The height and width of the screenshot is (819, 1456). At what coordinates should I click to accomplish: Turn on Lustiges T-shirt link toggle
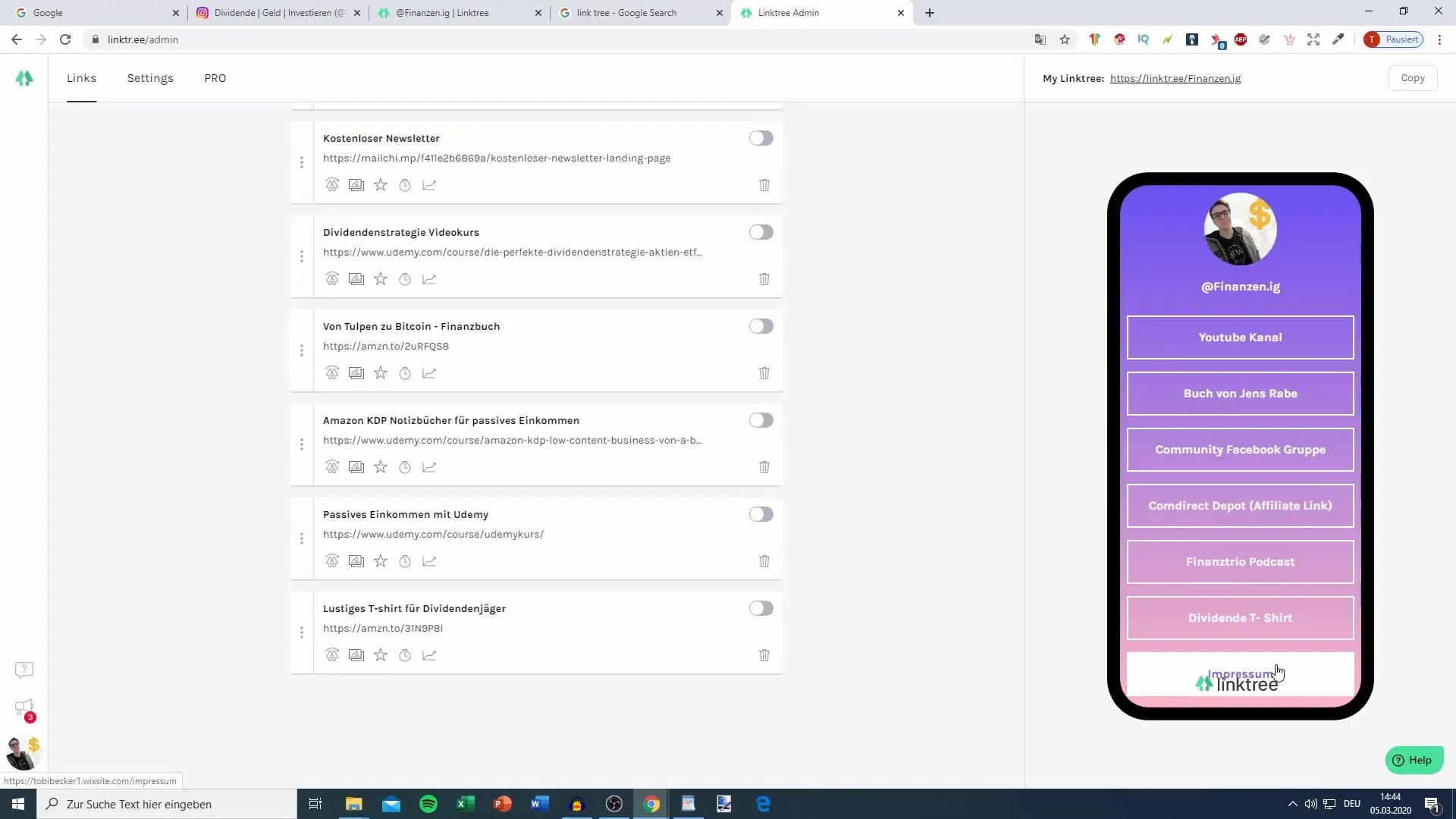[x=761, y=608]
